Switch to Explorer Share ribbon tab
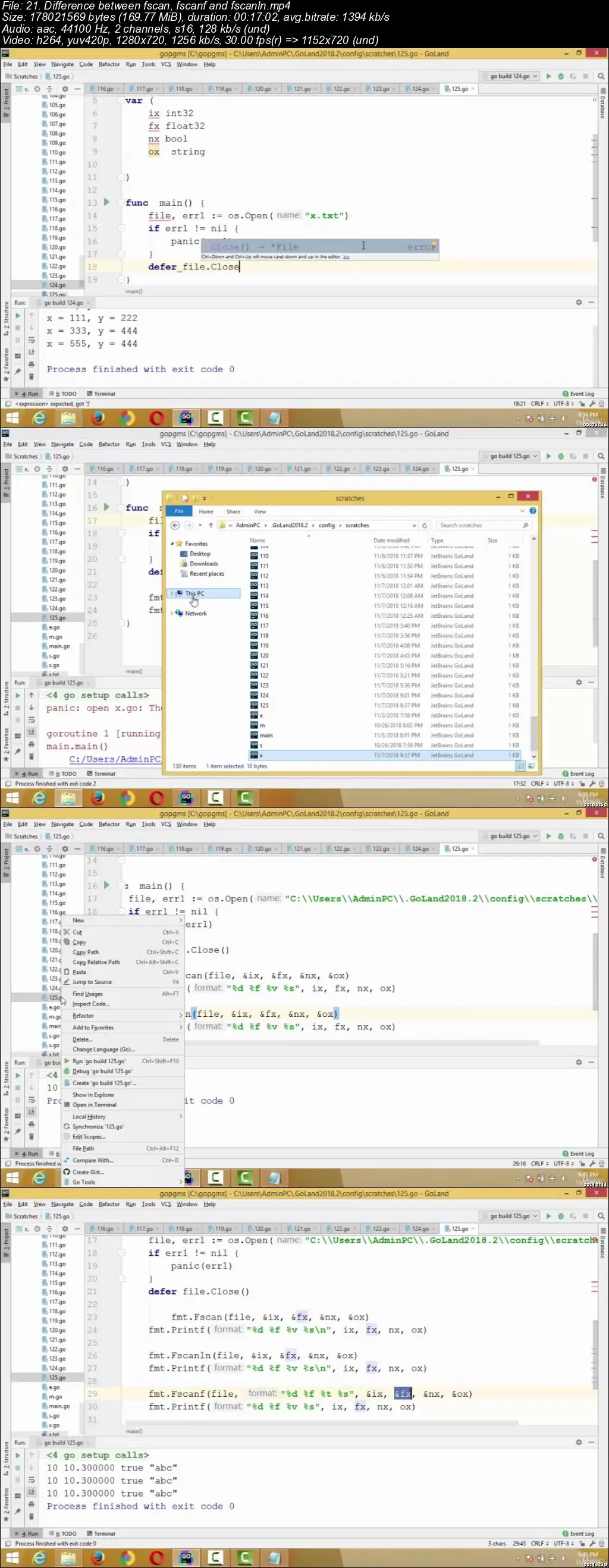This screenshot has width=609, height=1568. click(x=233, y=511)
